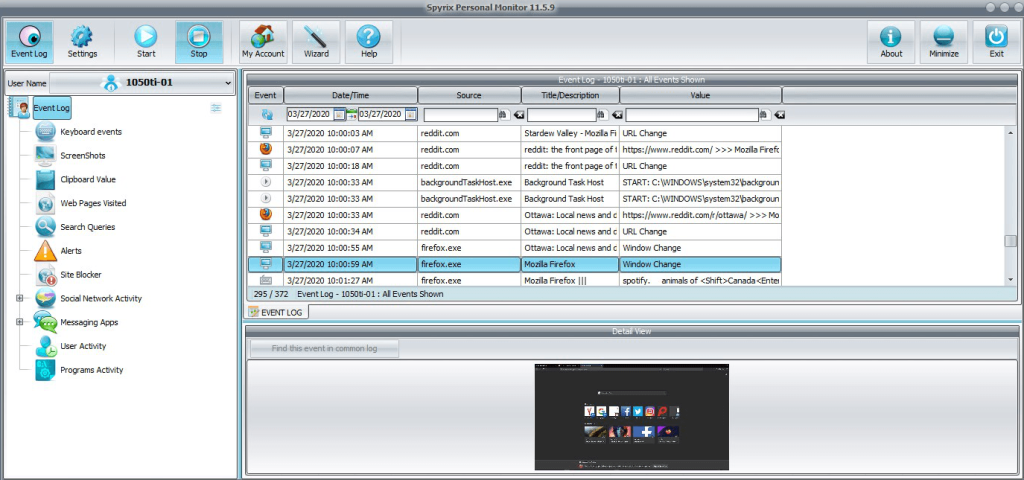Screen dimensions: 1024x480
Task: Open Settings from the toolbar
Action: pyautogui.click(x=82, y=42)
